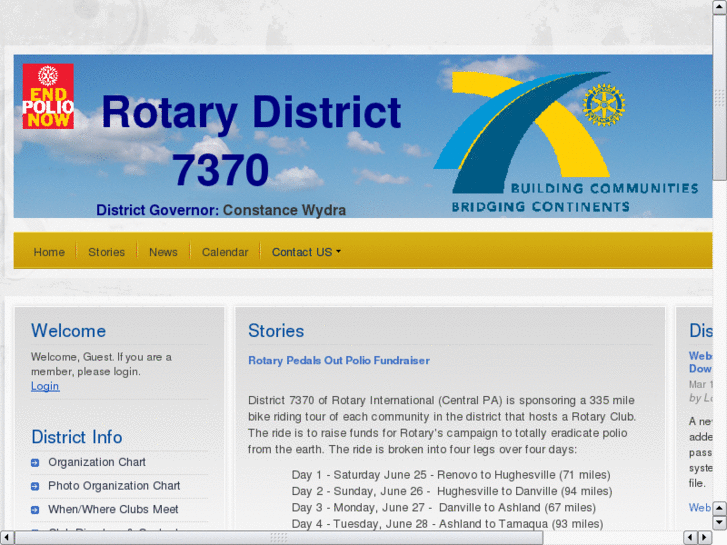Image resolution: width=727 pixels, height=545 pixels.
Task: Click the Login link
Action: [x=45, y=386]
